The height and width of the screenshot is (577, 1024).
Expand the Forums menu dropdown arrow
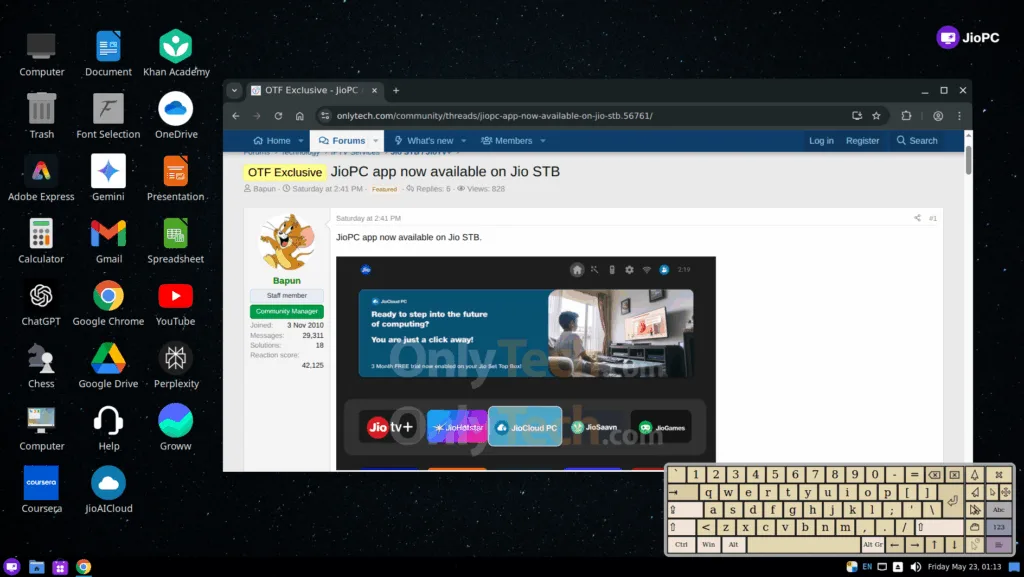[376, 141]
